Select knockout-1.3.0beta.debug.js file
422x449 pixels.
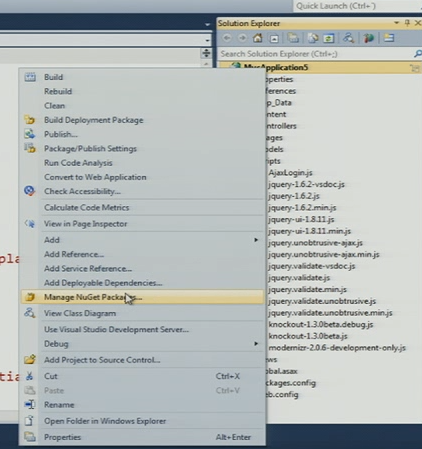[321, 324]
